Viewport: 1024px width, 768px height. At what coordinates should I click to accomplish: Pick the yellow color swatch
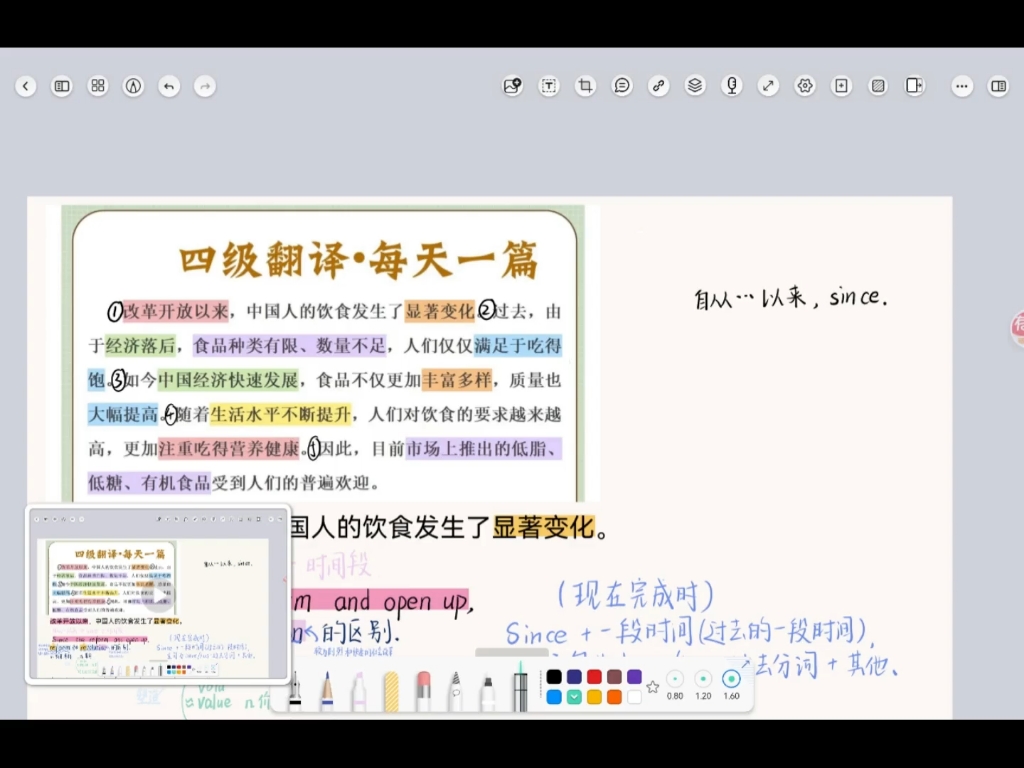594,697
